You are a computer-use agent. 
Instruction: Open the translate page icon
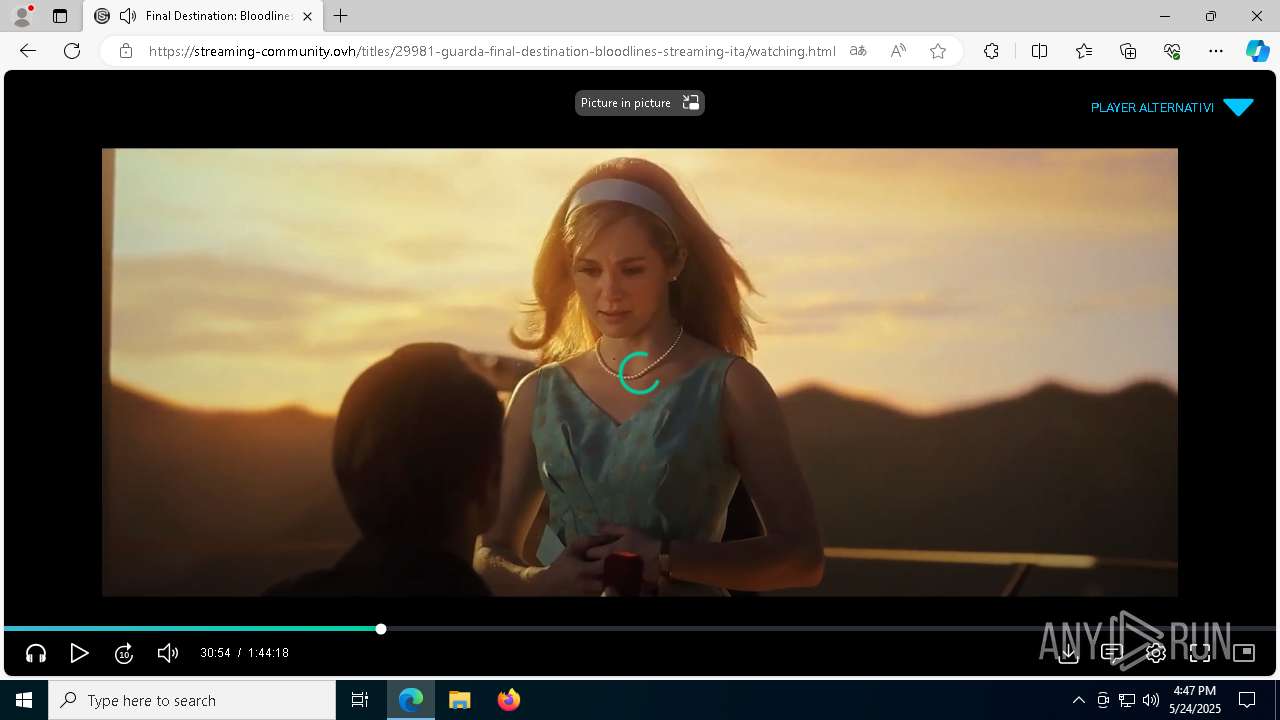(858, 51)
